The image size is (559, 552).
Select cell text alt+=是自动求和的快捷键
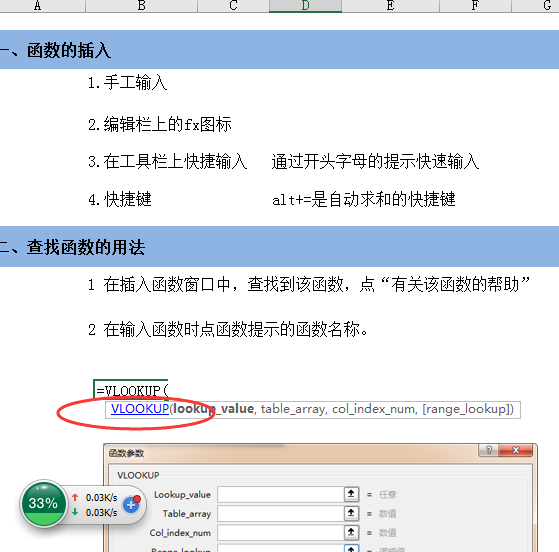364,199
